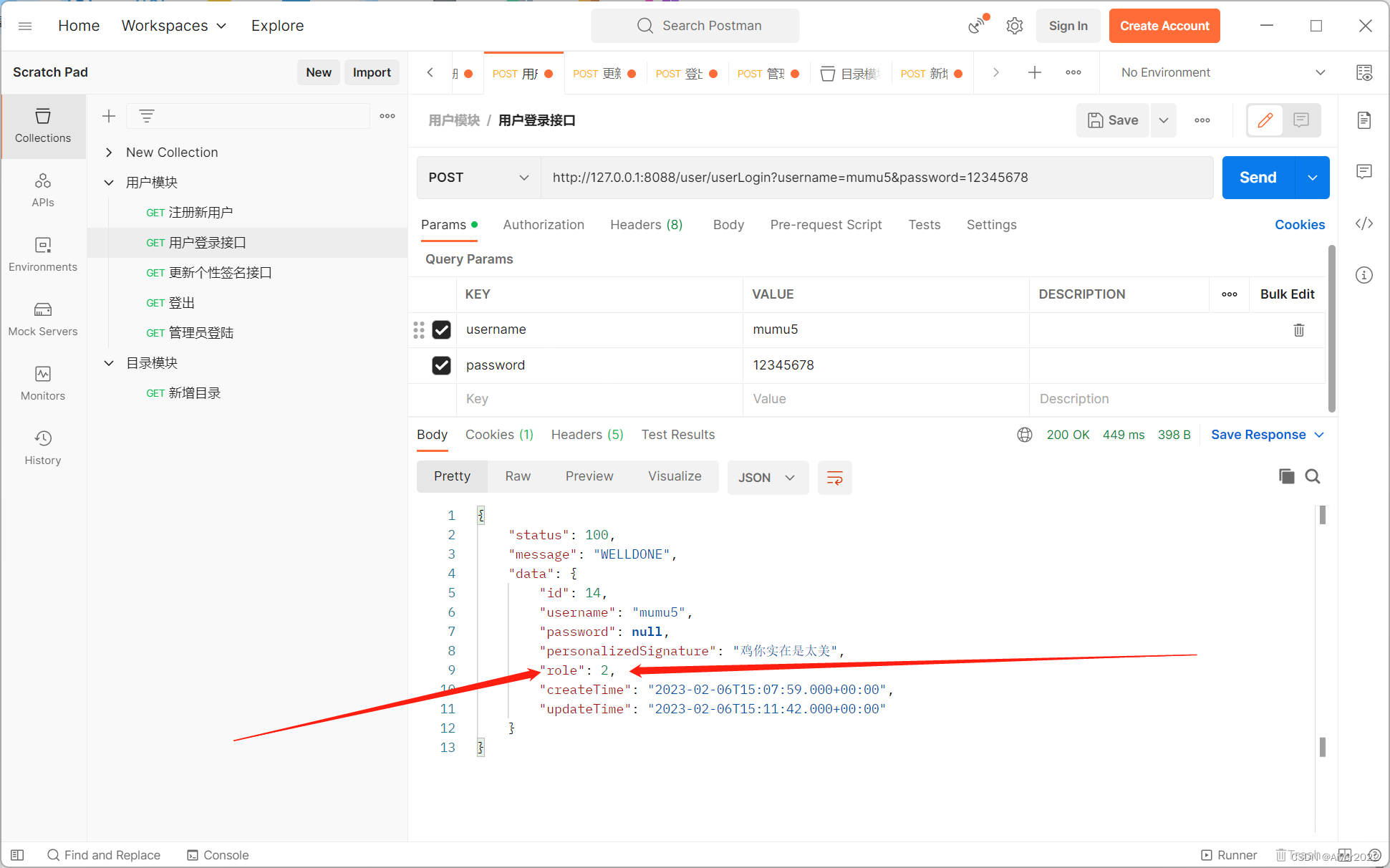Switch to the Raw response view

517,476
